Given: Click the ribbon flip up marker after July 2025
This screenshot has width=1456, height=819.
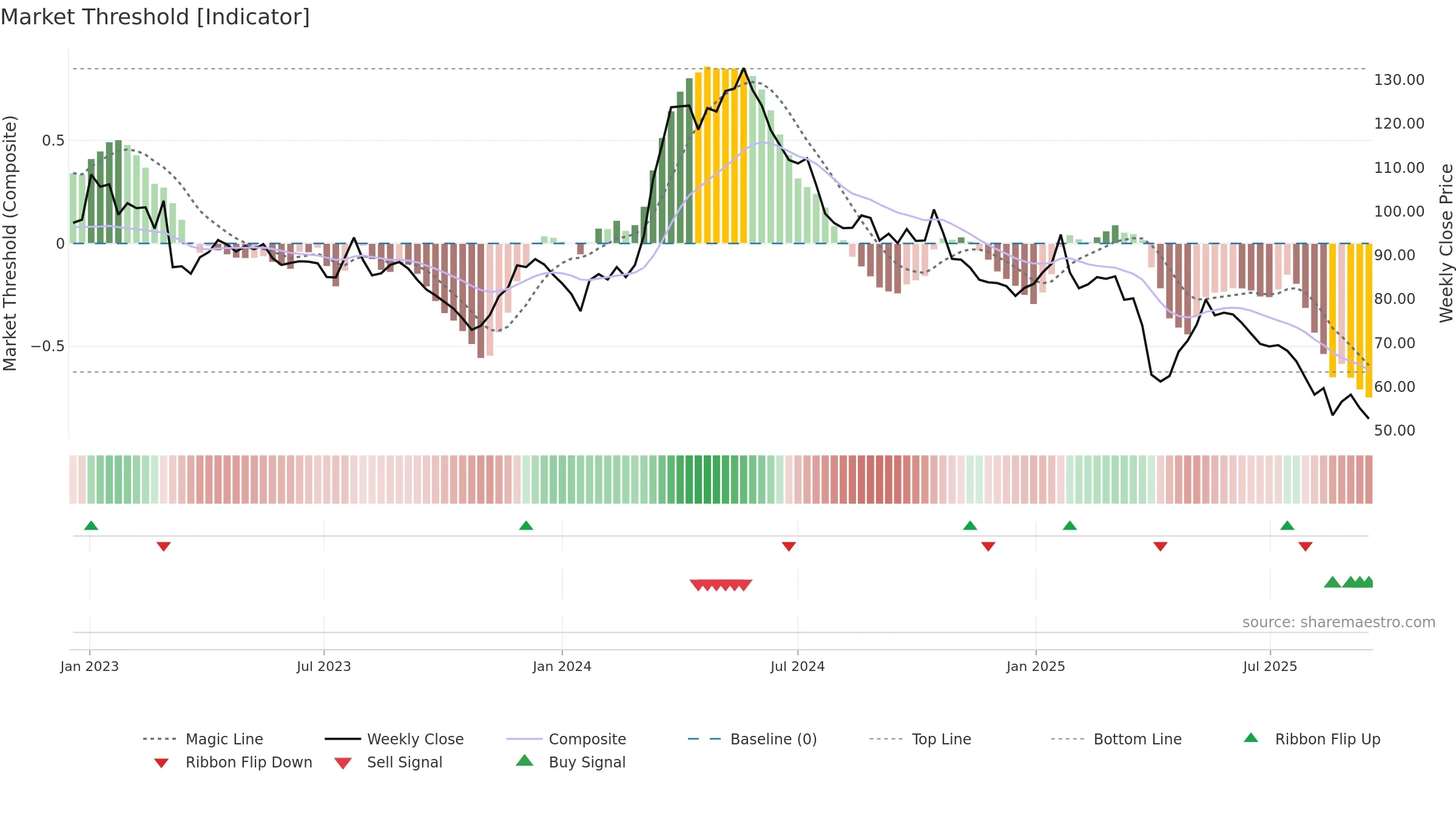Looking at the screenshot, I should 1287,525.
